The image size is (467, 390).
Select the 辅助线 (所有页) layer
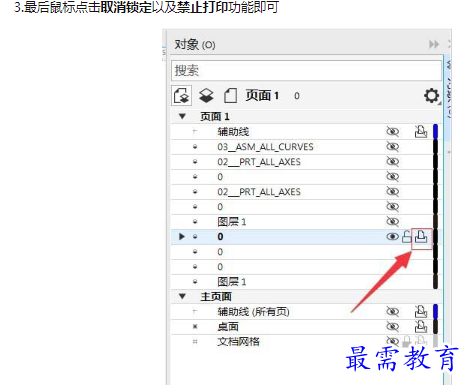(253, 312)
